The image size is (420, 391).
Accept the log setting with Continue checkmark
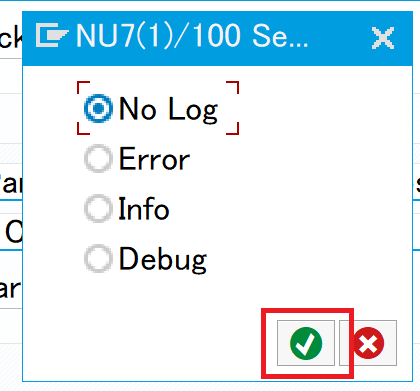click(306, 343)
